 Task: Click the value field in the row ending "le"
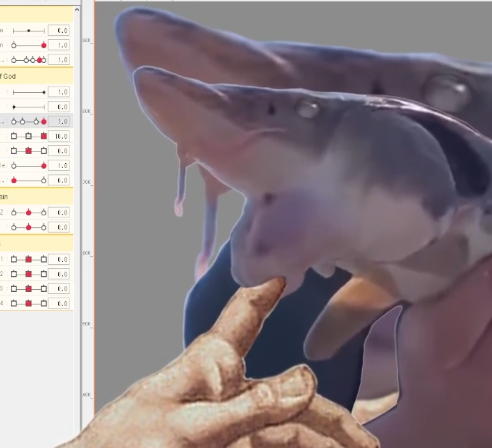(59, 165)
